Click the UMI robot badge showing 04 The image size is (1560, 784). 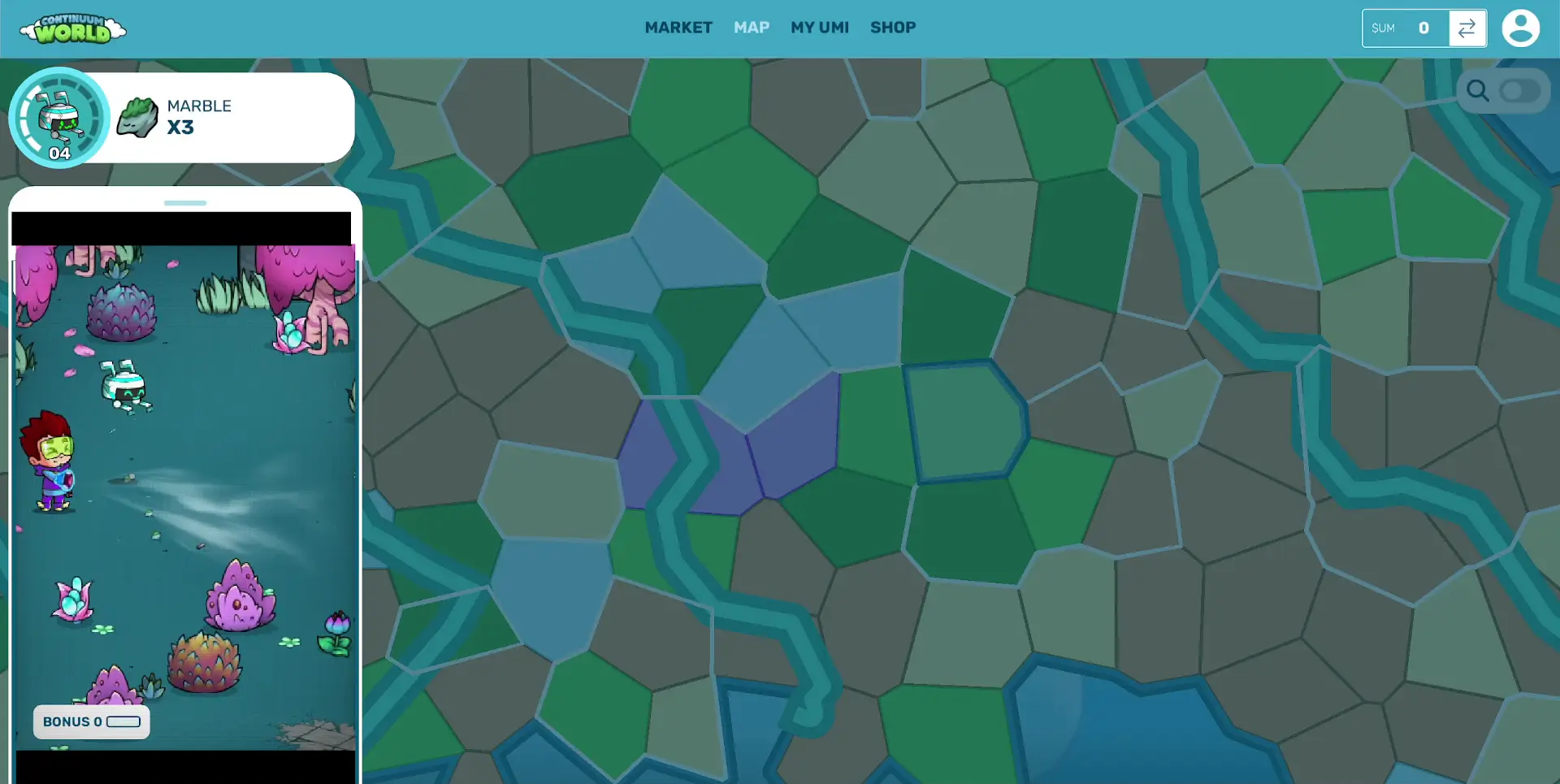pyautogui.click(x=58, y=117)
